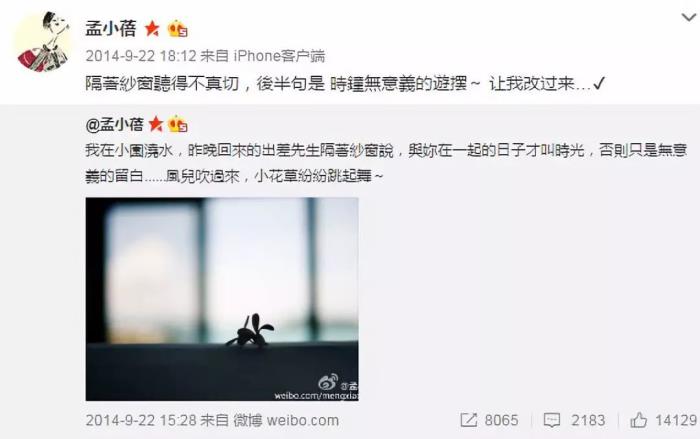Viewport: 700px width, 439px height.
Task: Open the post options chevron at top right
Action: tap(689, 17)
